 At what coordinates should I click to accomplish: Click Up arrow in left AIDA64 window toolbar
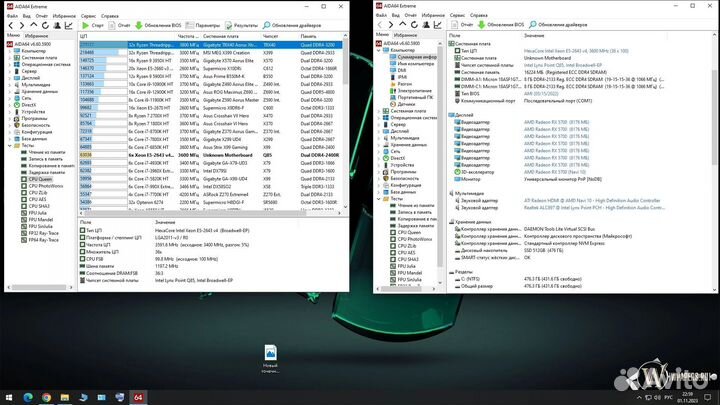pyautogui.click(x=34, y=25)
